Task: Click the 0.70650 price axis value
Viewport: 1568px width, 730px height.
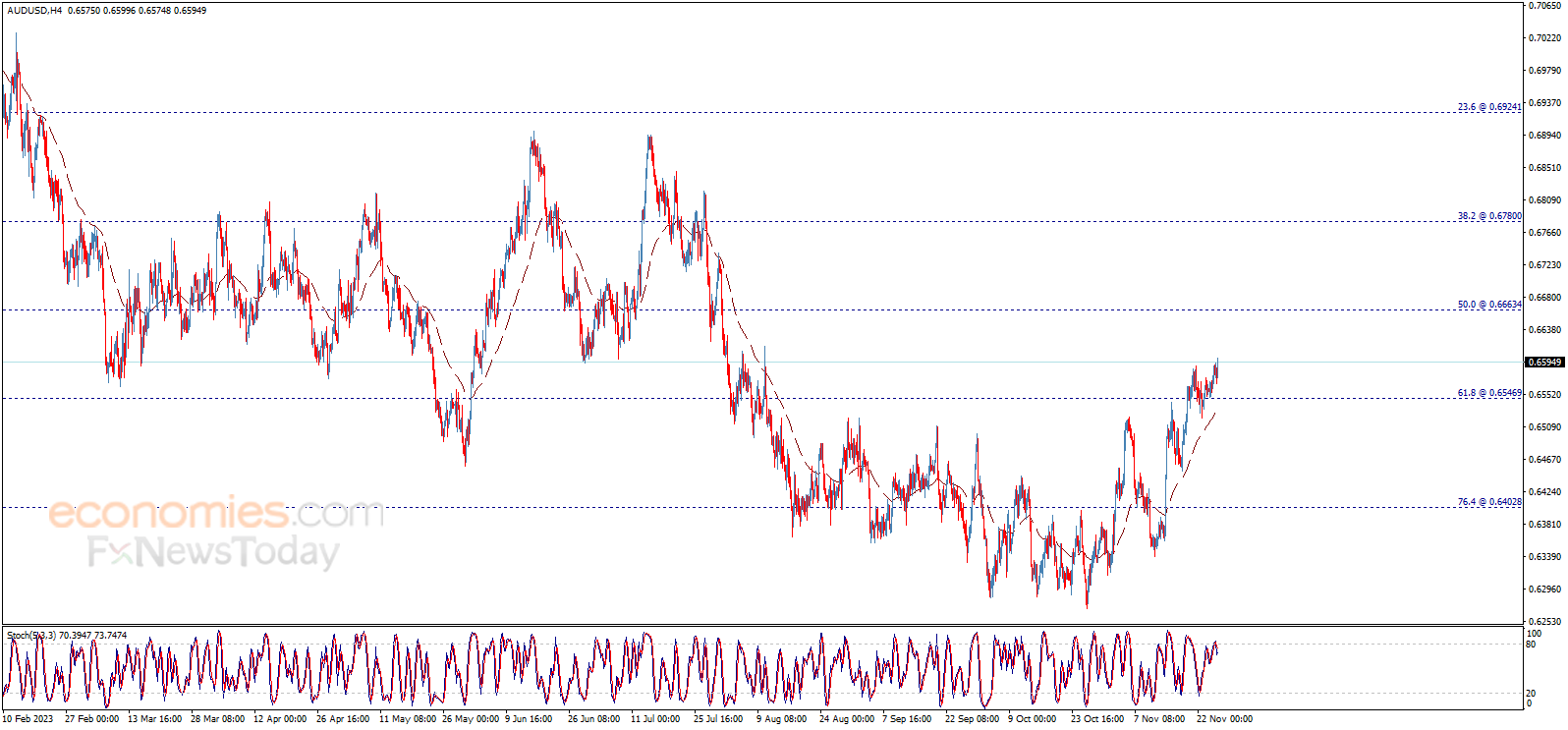Action: [x=1545, y=6]
